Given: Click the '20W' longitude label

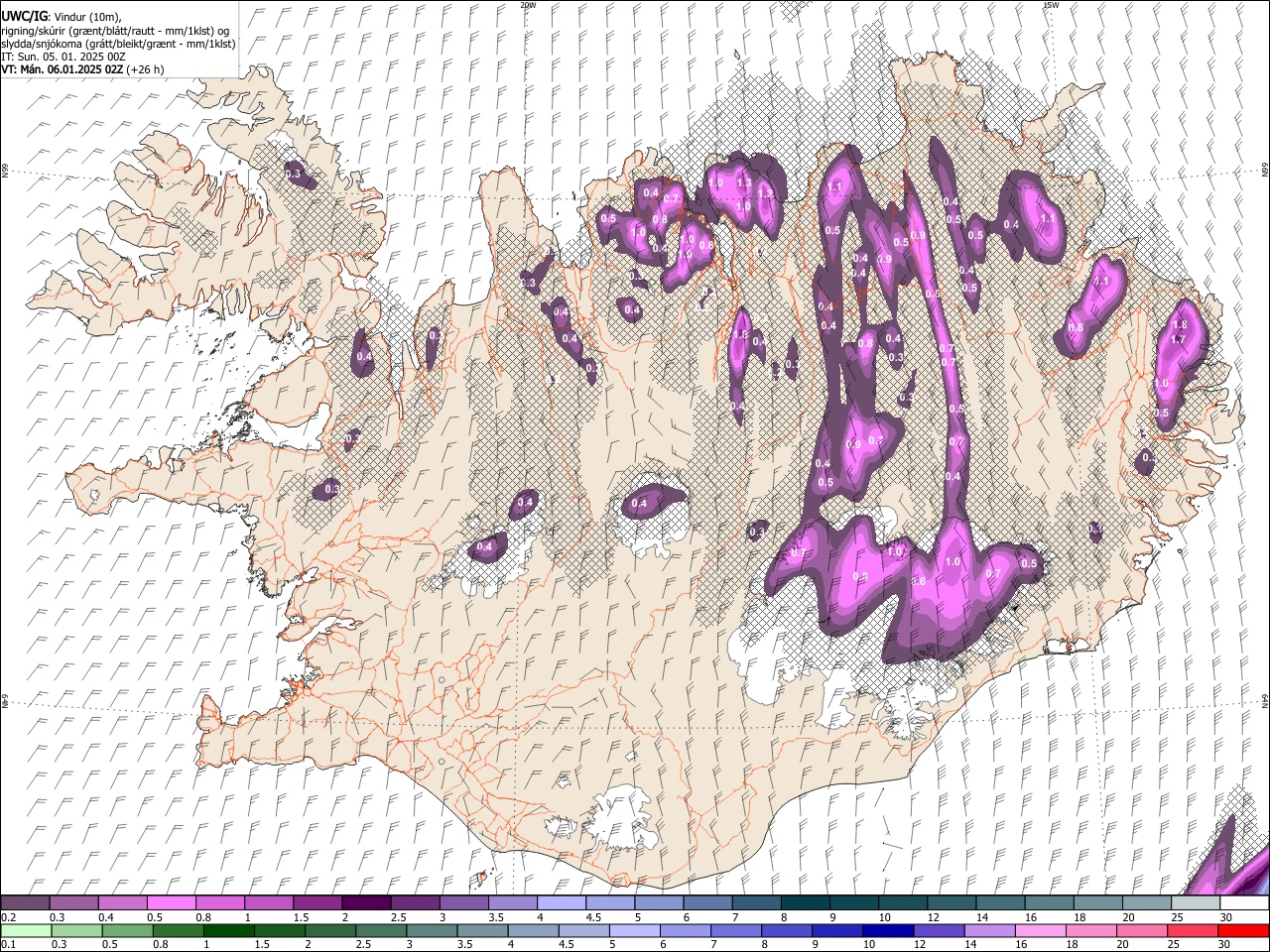Looking at the screenshot, I should pyautogui.click(x=528, y=5).
